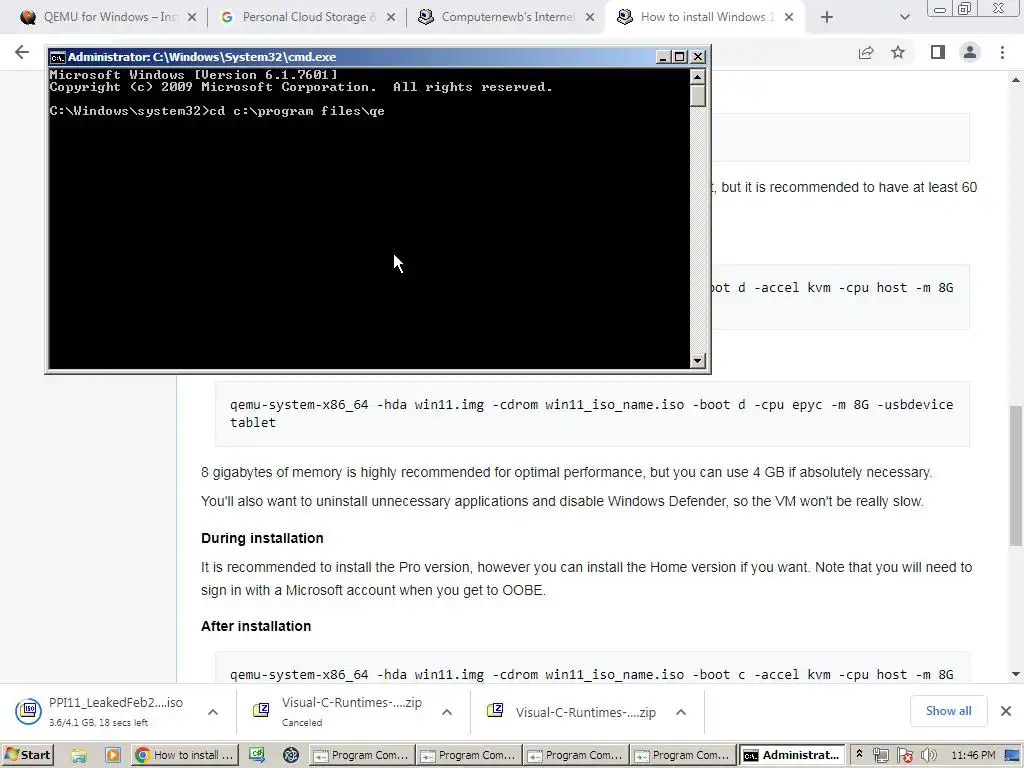The image size is (1024, 768).
Task: Click the After installation heading
Action: 256,626
